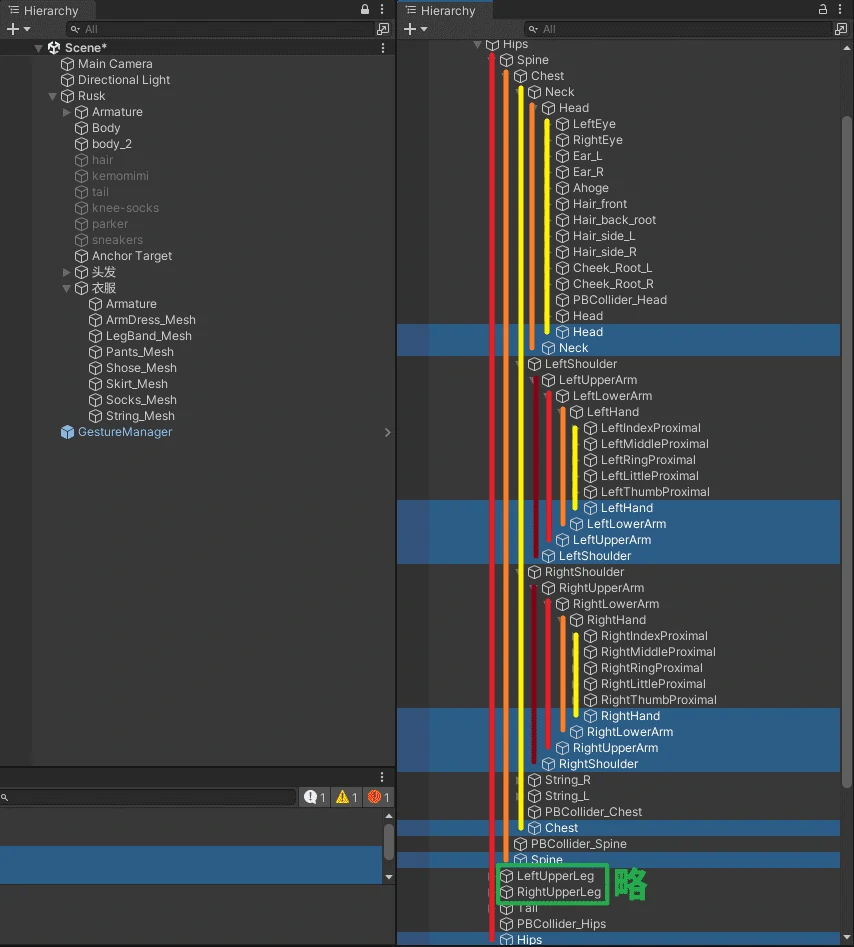Open the plus create dropdown in the left Hierarchy
Viewport: 854px width, 947px height.
coord(20,30)
